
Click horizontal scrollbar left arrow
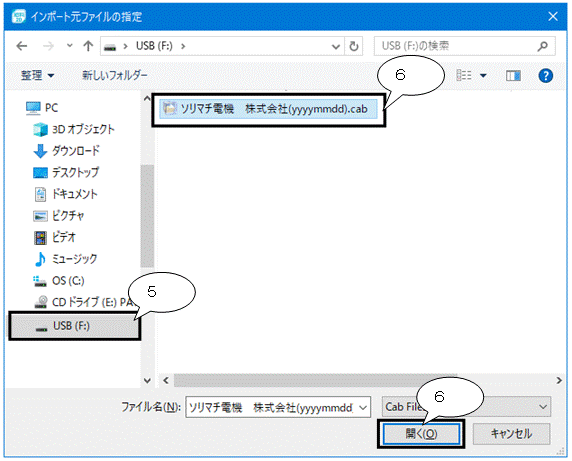(x=166, y=380)
